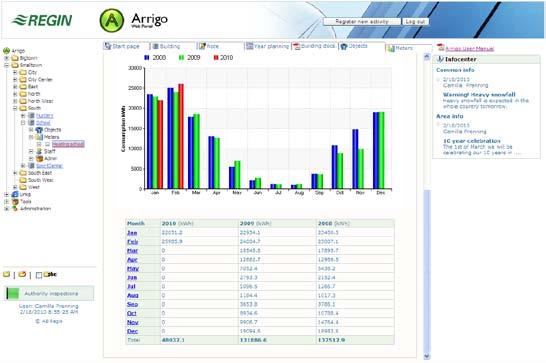This screenshot has width=546, height=363.
Task: Open the Start page tab
Action: (x=126, y=46)
